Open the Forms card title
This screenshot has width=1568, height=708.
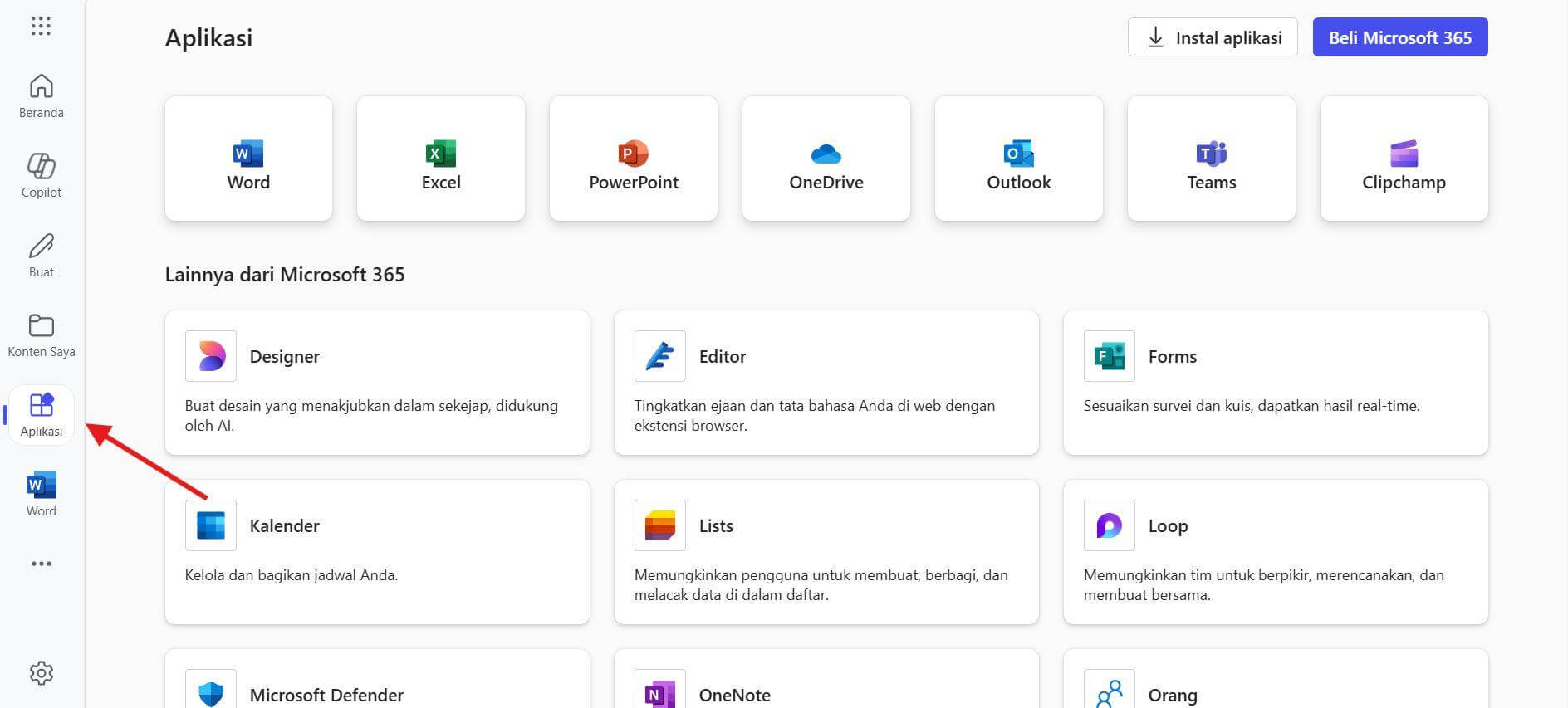(1173, 357)
